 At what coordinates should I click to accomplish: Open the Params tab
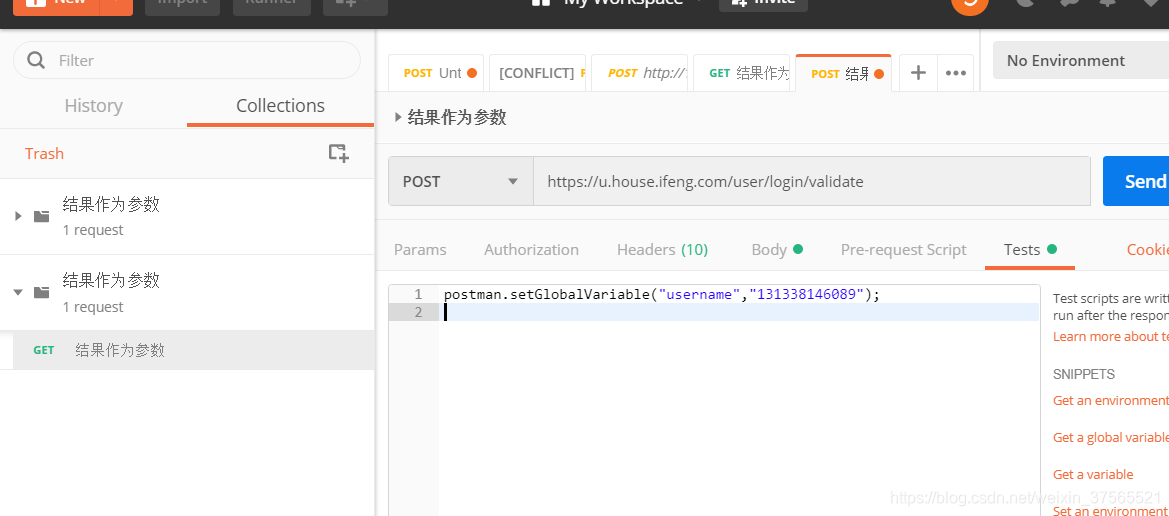click(420, 250)
